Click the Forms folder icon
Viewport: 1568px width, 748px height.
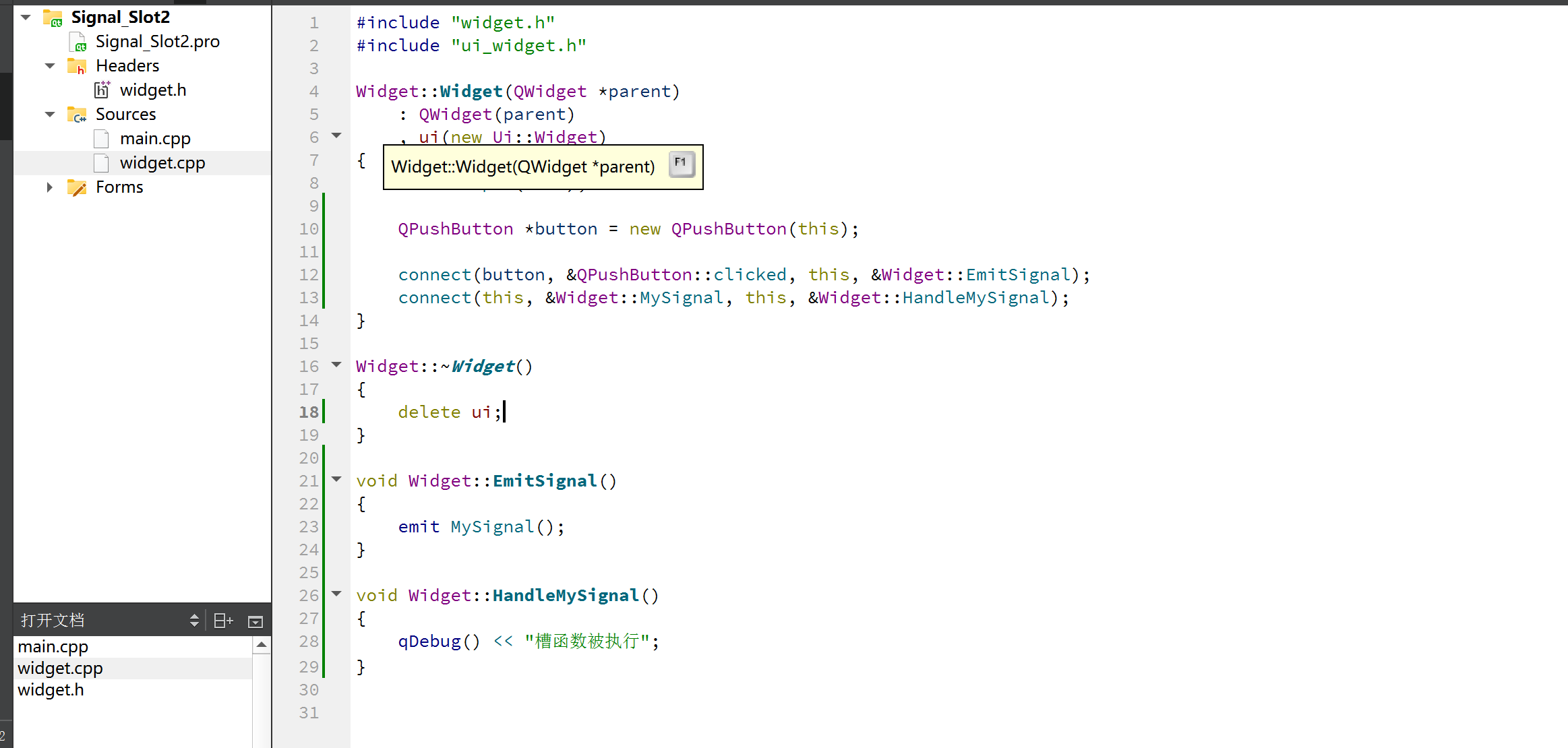coord(77,187)
